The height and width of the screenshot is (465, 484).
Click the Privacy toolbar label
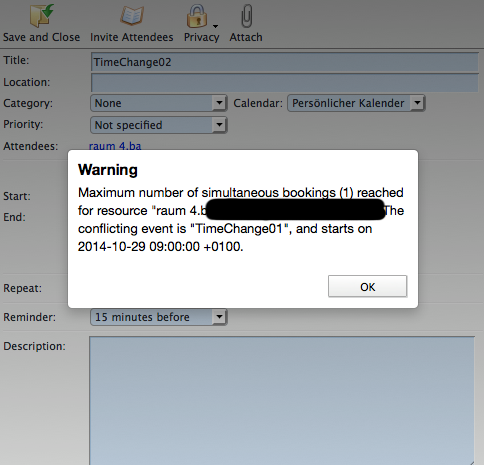coord(202,37)
